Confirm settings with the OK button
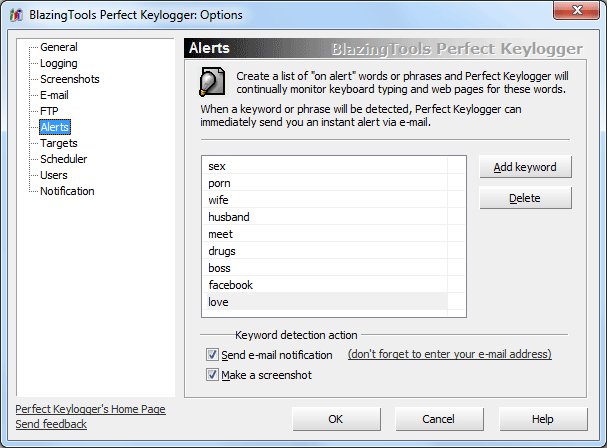This screenshot has width=607, height=448. [336, 419]
